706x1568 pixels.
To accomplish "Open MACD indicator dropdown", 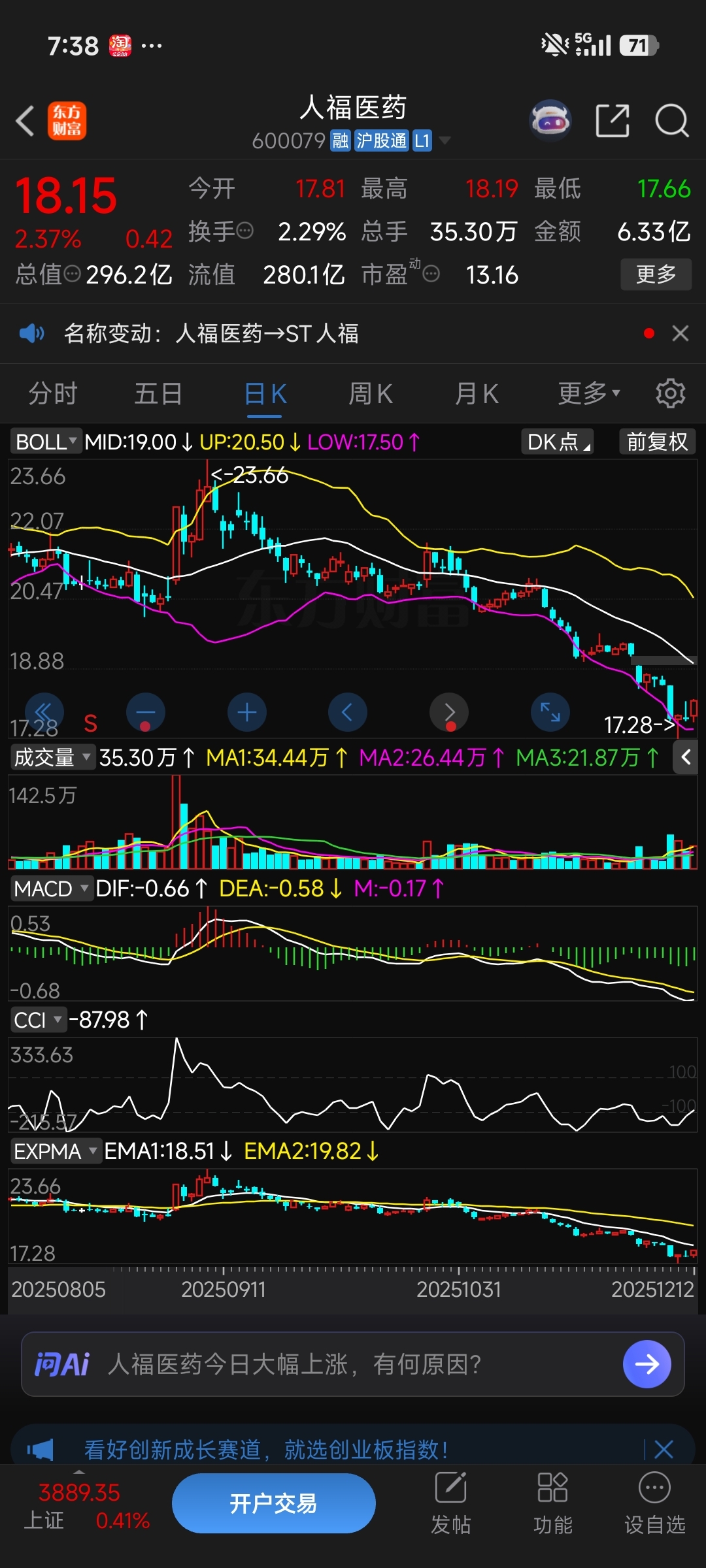I will tap(51, 889).
